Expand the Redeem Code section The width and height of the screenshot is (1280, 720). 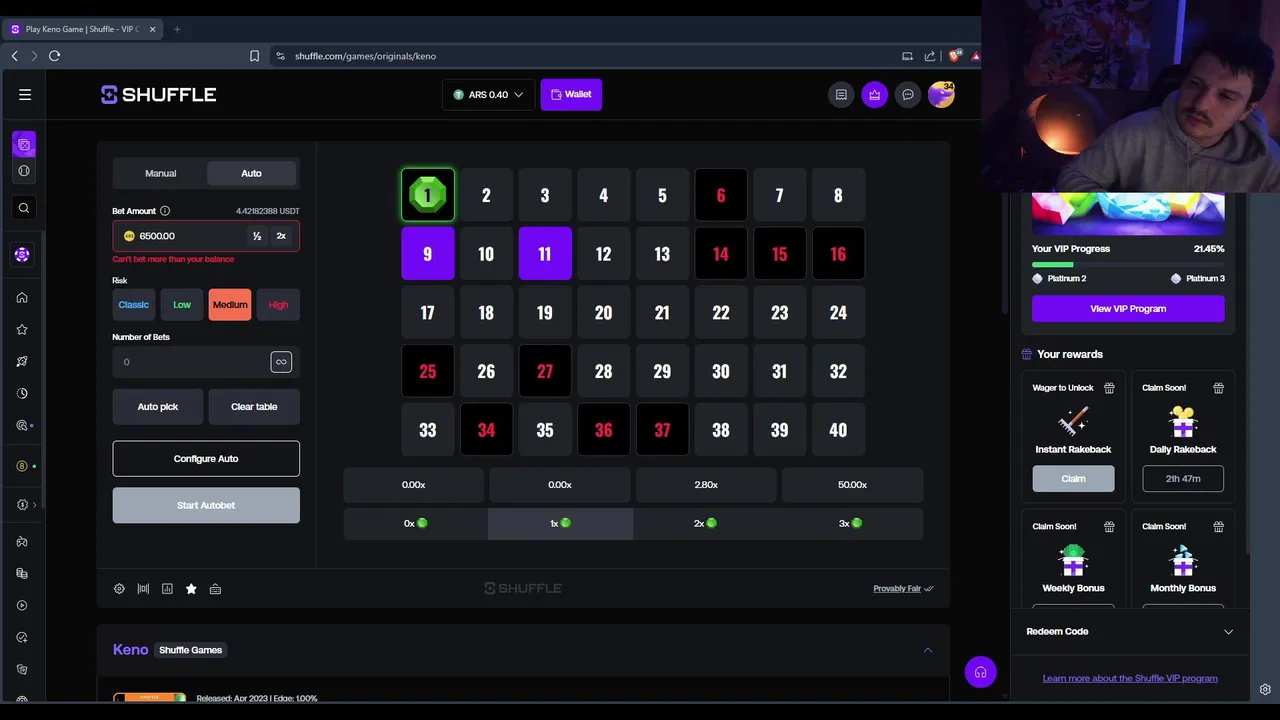1129,632
